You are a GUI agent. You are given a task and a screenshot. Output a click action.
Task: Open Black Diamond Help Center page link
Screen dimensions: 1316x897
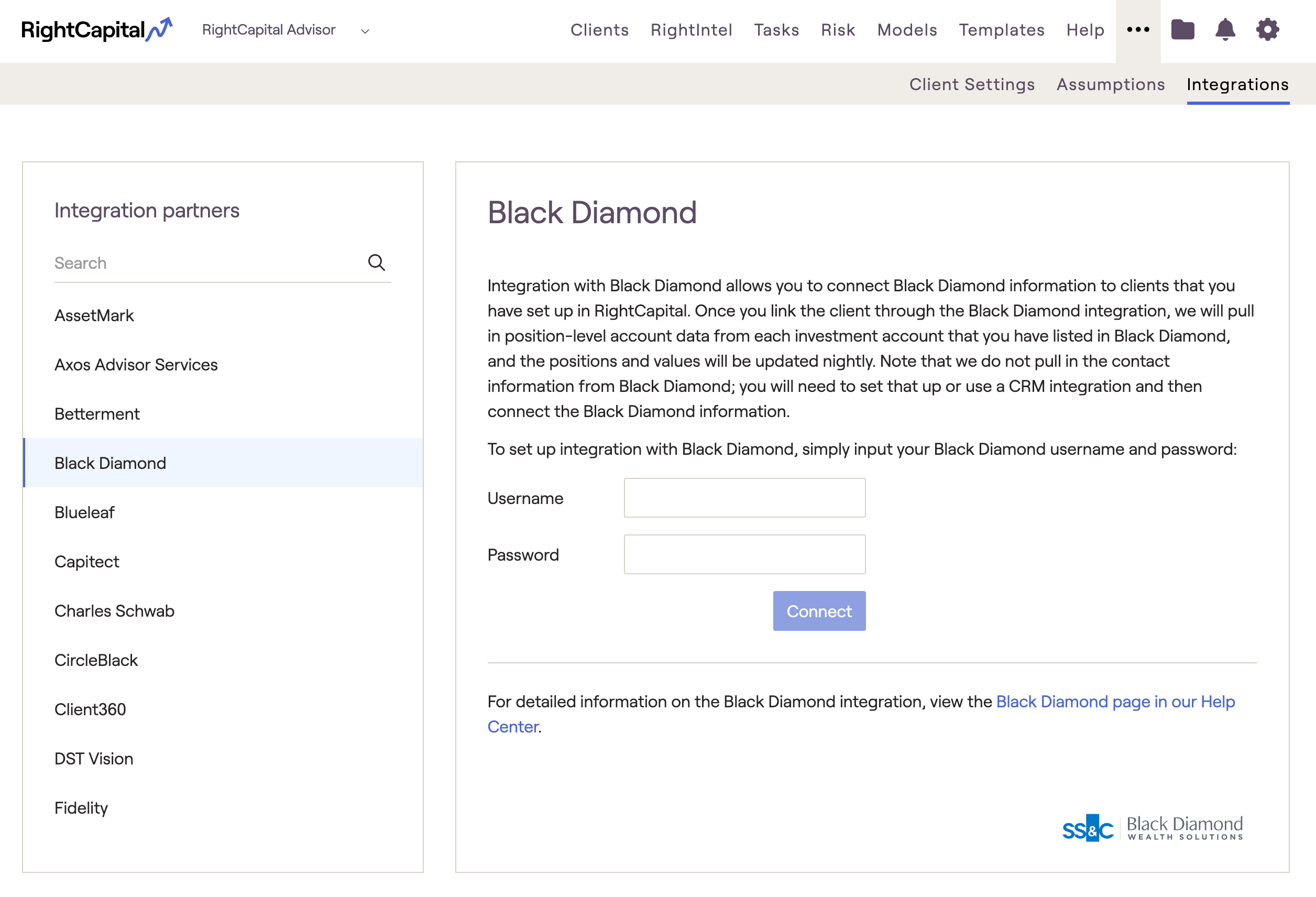pyautogui.click(x=1115, y=702)
